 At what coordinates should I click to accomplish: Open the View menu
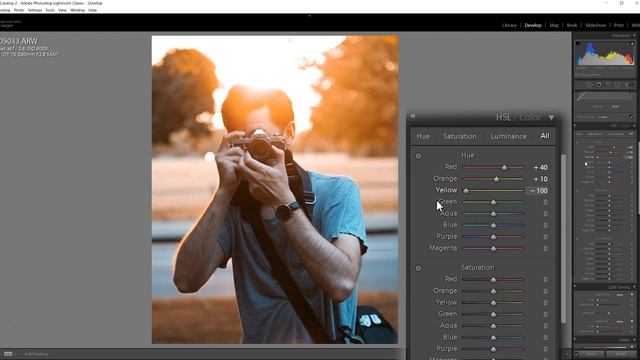coord(62,10)
